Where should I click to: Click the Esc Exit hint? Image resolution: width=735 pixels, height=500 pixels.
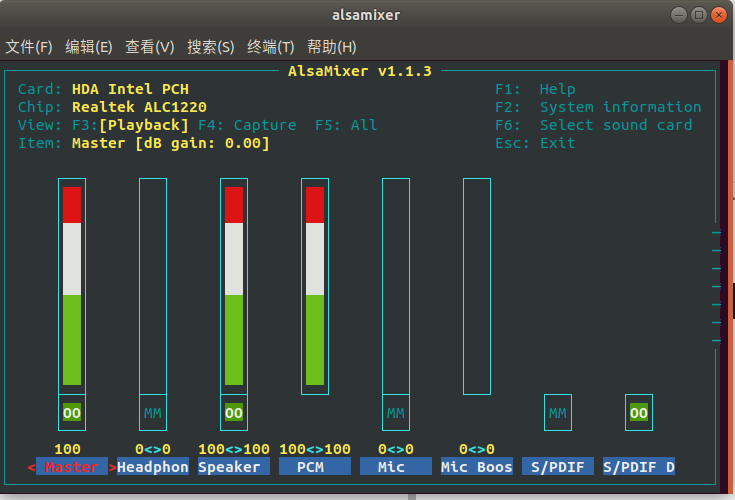pyautogui.click(x=535, y=143)
